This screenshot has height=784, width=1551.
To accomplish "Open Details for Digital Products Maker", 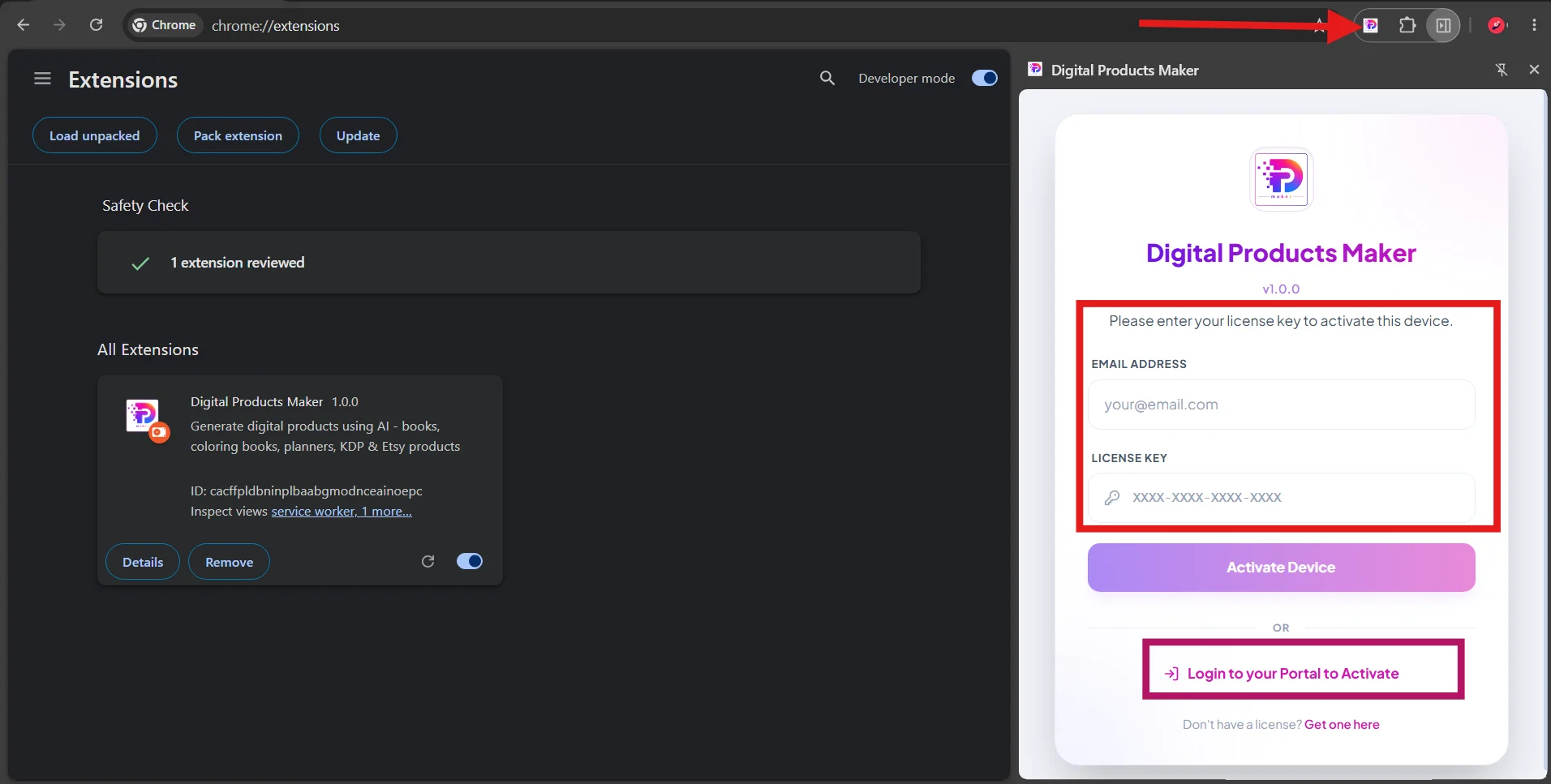I will (x=143, y=562).
